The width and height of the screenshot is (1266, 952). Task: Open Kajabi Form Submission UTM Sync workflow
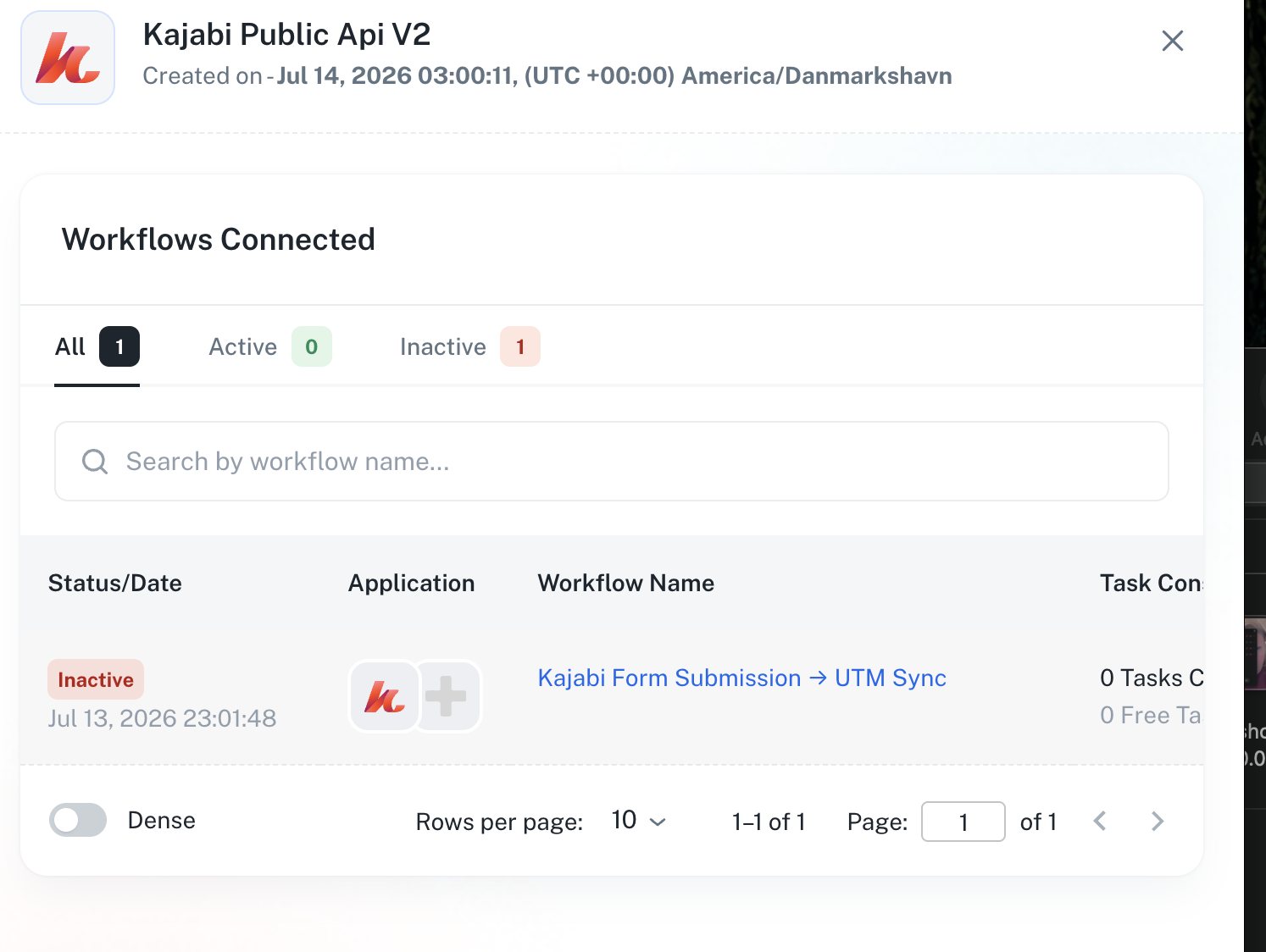click(x=741, y=678)
